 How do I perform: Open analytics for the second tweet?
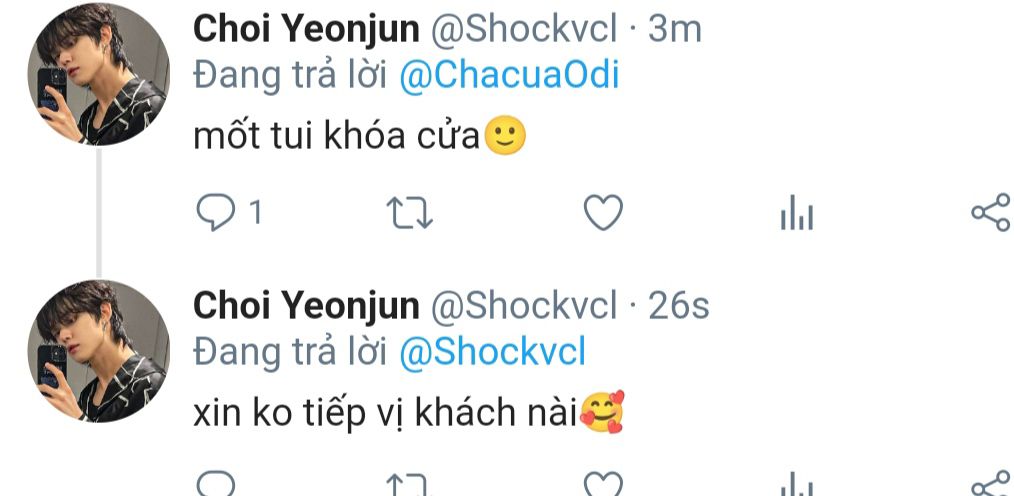pos(796,486)
